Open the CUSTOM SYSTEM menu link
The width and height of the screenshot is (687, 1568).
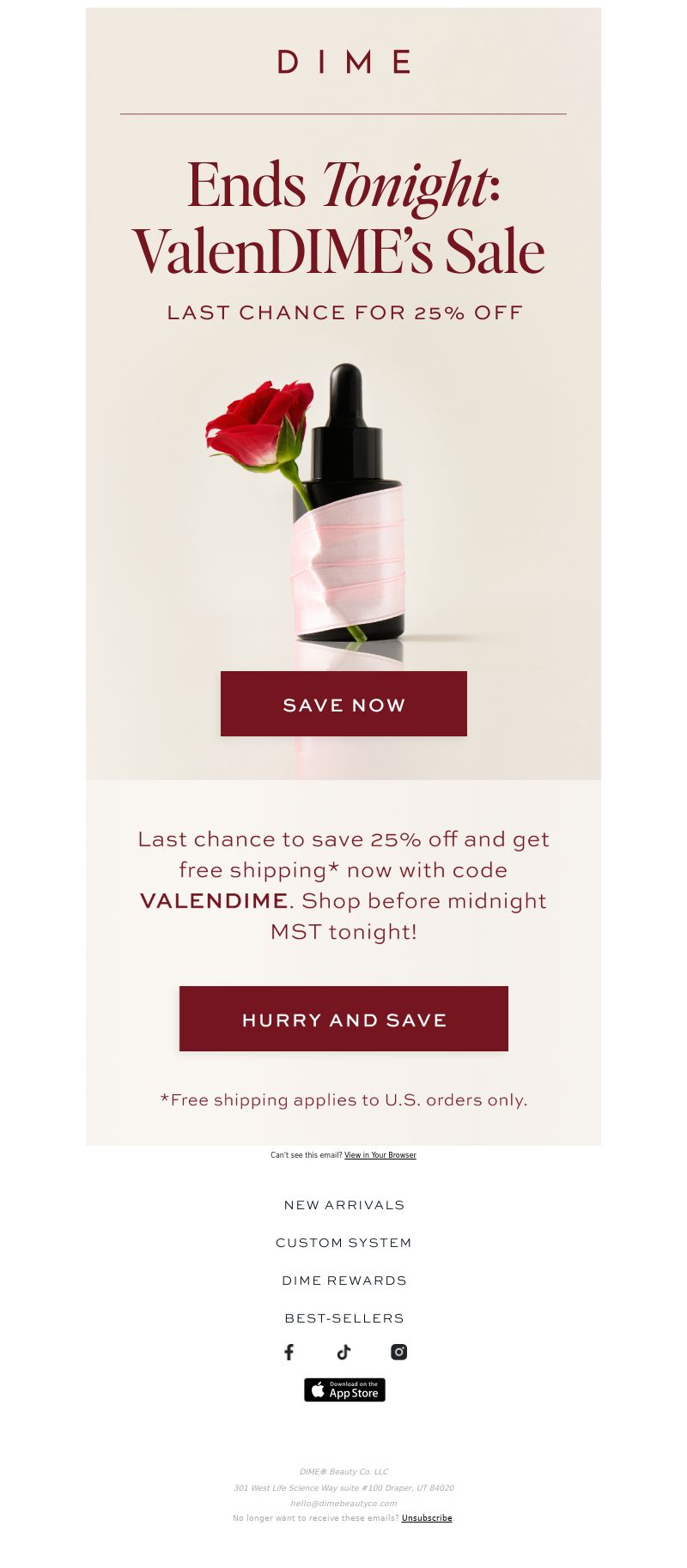343,1243
